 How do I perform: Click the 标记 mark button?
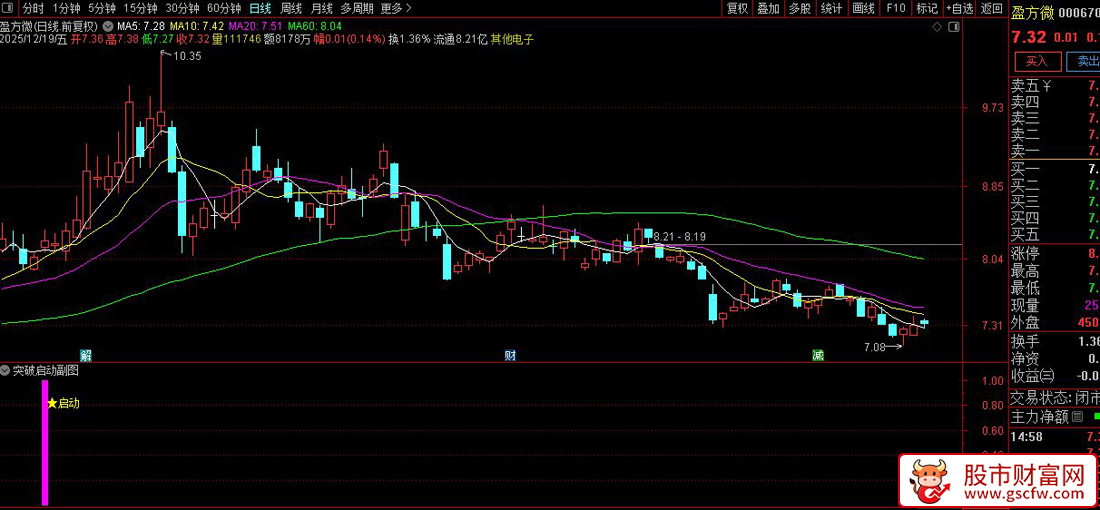(x=927, y=8)
